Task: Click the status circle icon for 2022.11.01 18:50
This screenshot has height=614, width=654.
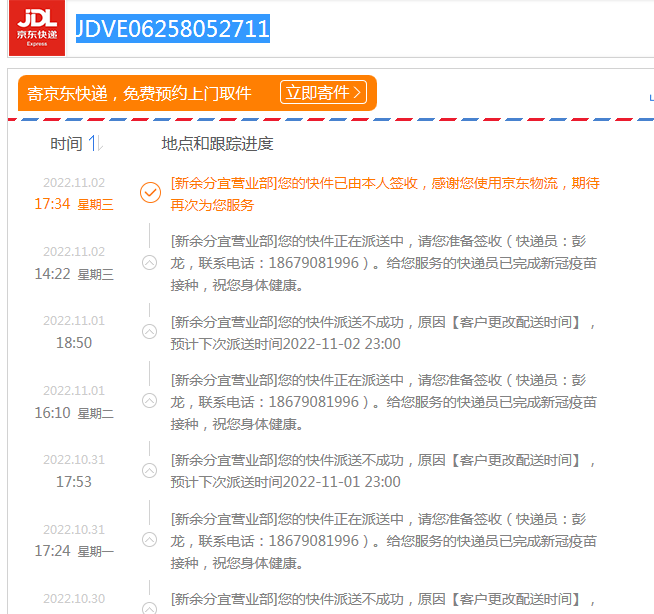Action: [149, 332]
